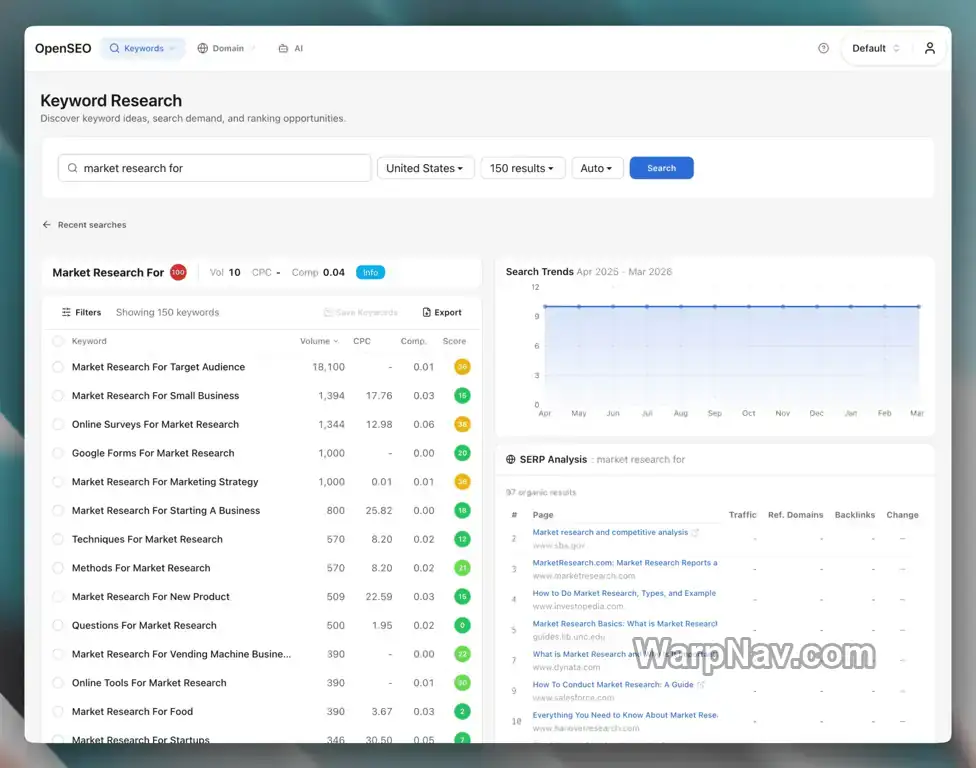Click the Save Keywords button
976x768 pixels.
[x=360, y=312]
